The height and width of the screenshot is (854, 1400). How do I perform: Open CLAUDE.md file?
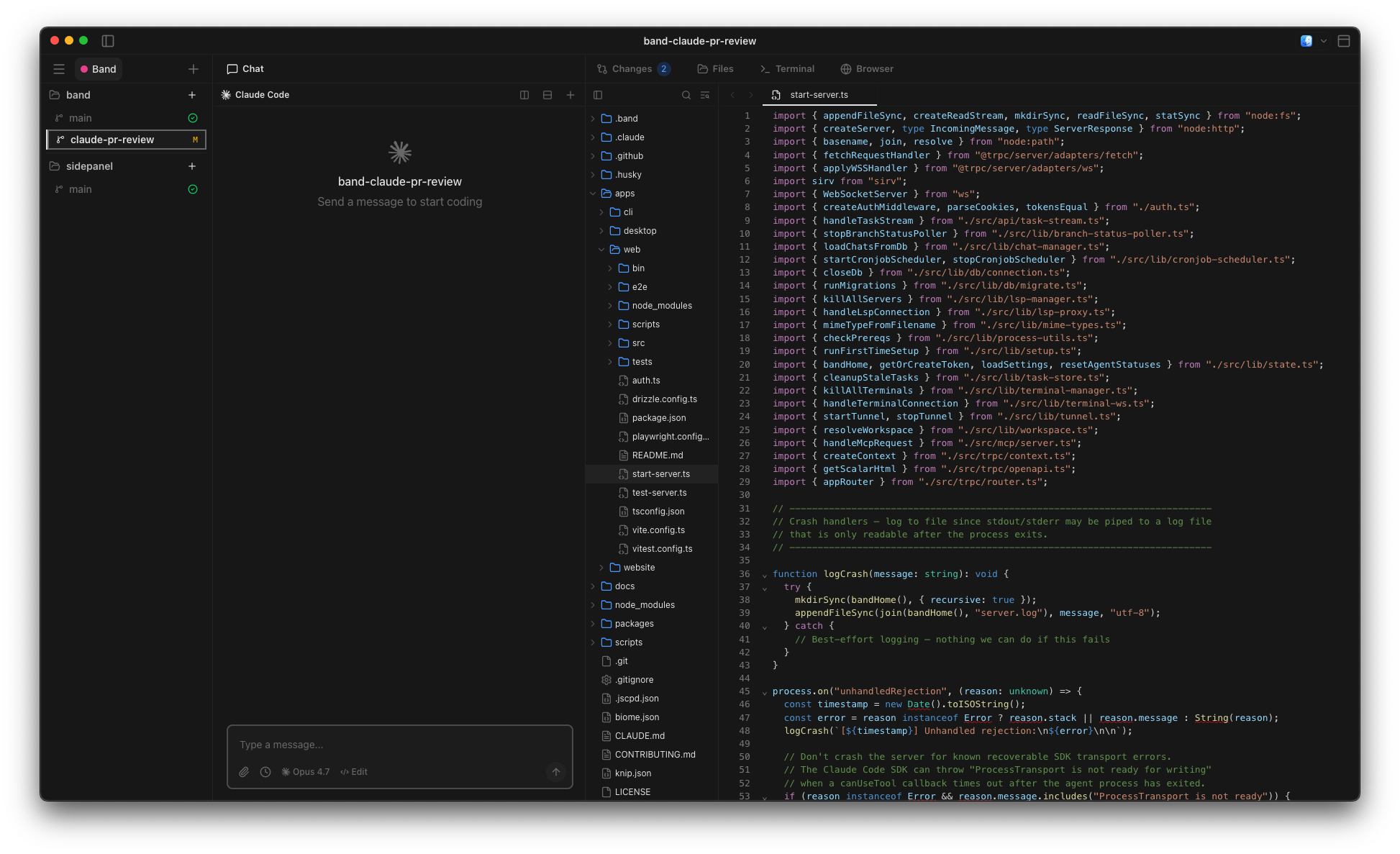[652, 736]
